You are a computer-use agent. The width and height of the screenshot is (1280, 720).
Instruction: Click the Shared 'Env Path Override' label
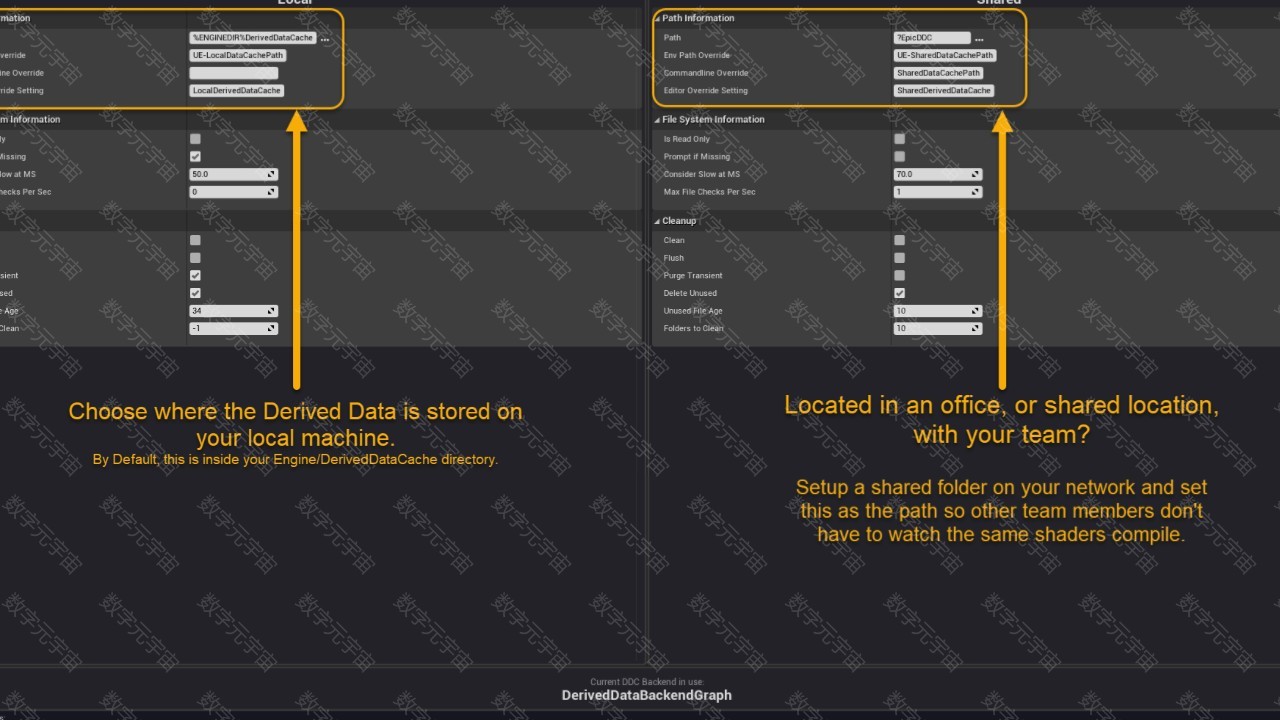click(x=697, y=56)
